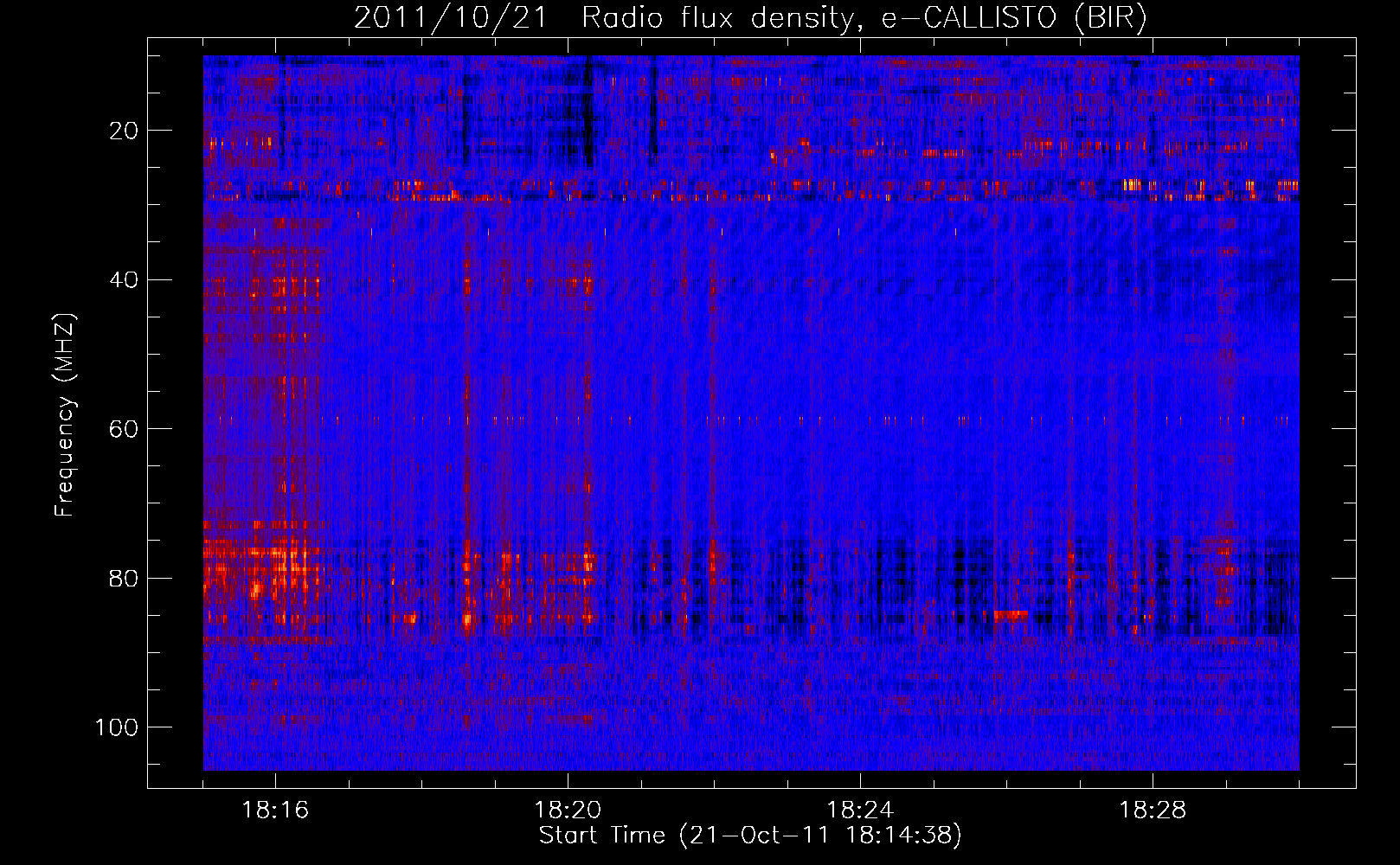Click the 'Start Time (21-Oct-11 18:14:38)' label
Screen dimensions: 1400x865
pyautogui.click(x=750, y=836)
